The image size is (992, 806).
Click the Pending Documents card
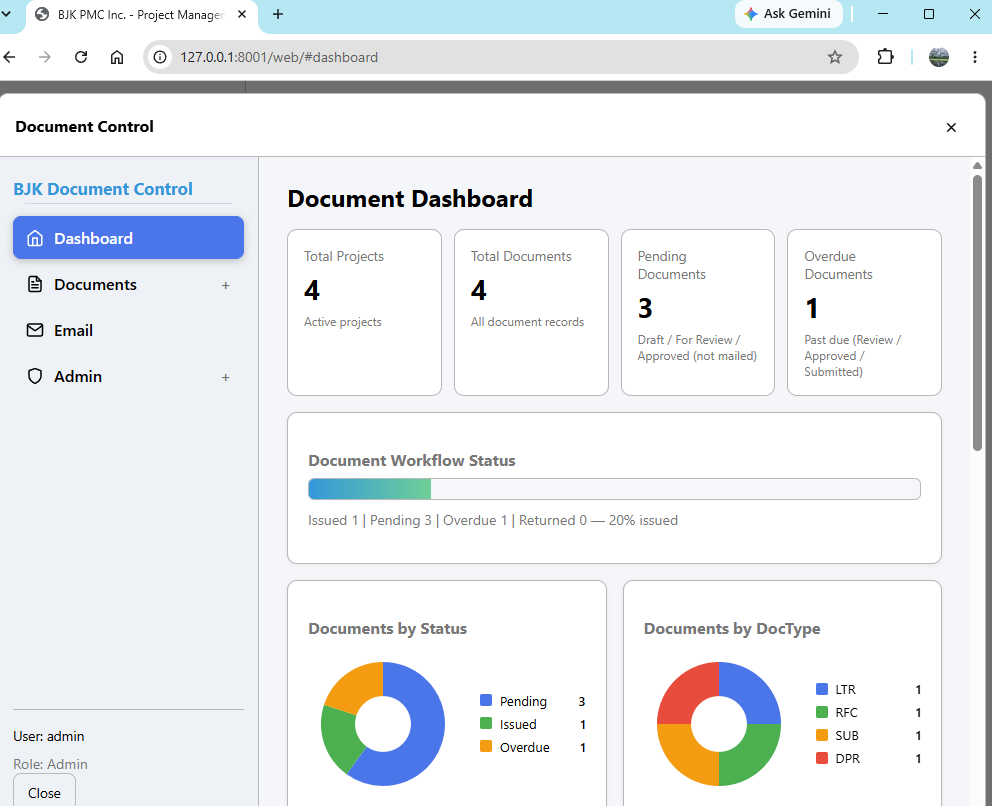[698, 313]
